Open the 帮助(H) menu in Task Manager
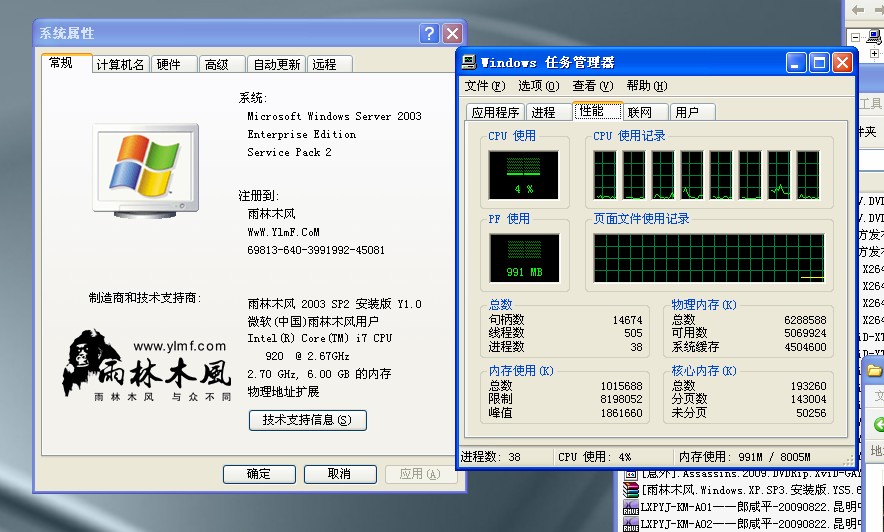 click(x=647, y=86)
